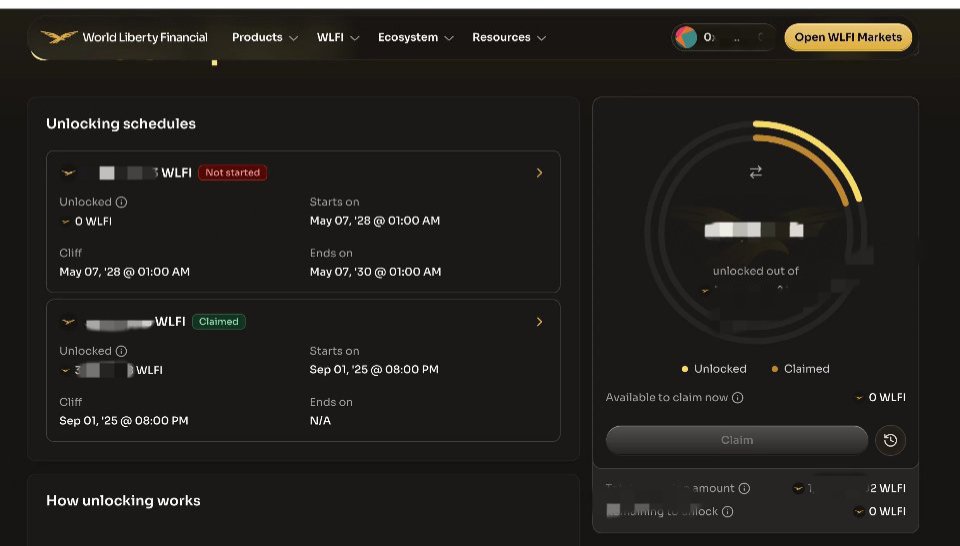Open the Products dropdown menu

coord(264,37)
